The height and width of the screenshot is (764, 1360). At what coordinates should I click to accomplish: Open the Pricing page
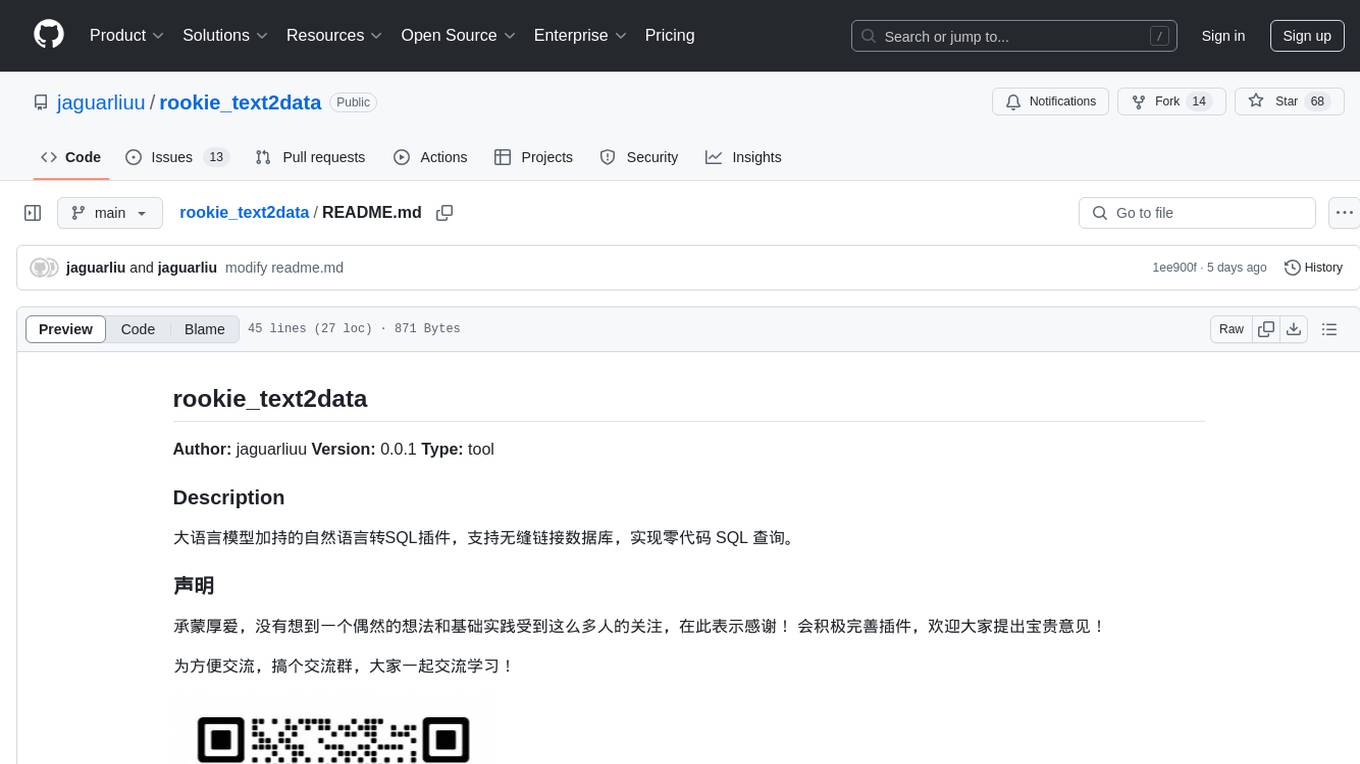(670, 35)
